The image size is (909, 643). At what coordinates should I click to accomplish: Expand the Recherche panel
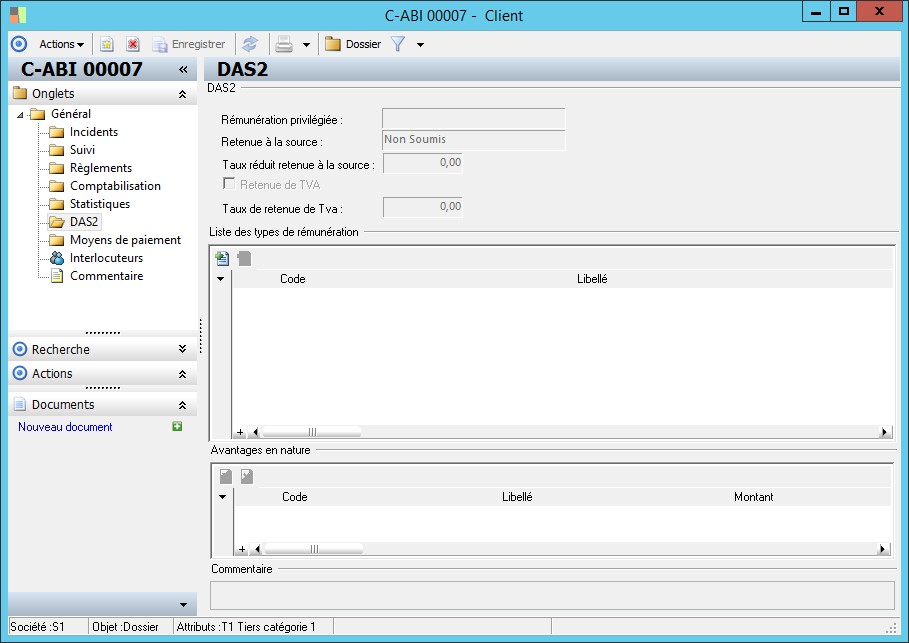click(181, 349)
